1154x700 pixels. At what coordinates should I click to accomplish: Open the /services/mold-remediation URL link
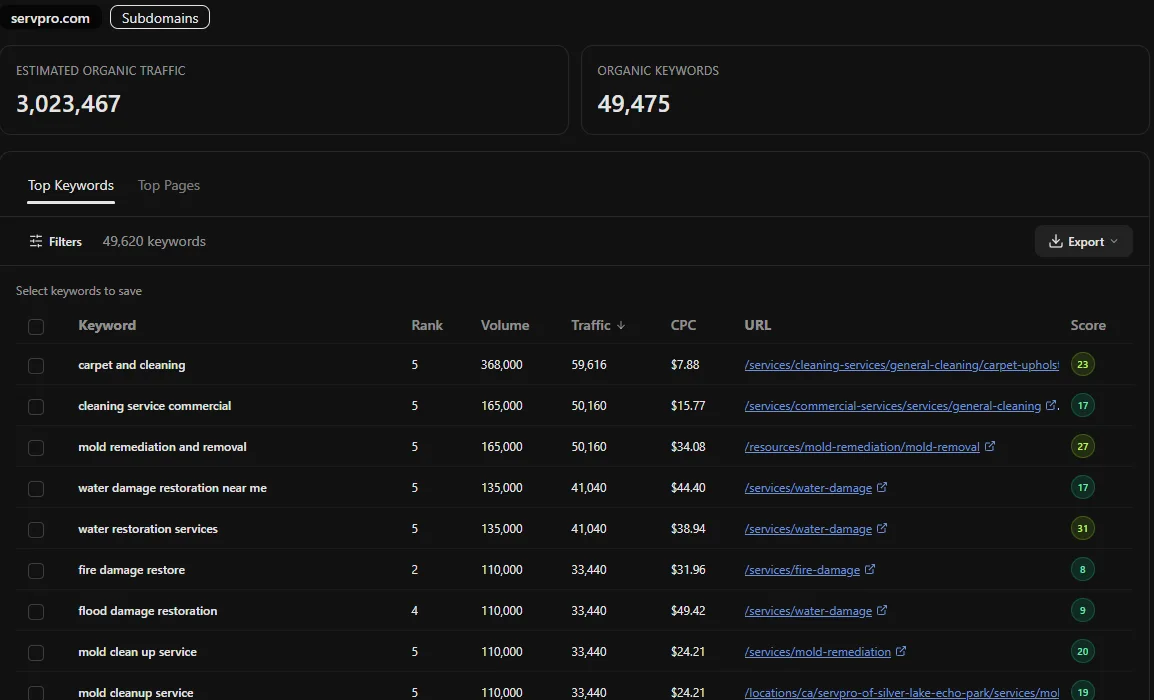pyautogui.click(x=818, y=652)
